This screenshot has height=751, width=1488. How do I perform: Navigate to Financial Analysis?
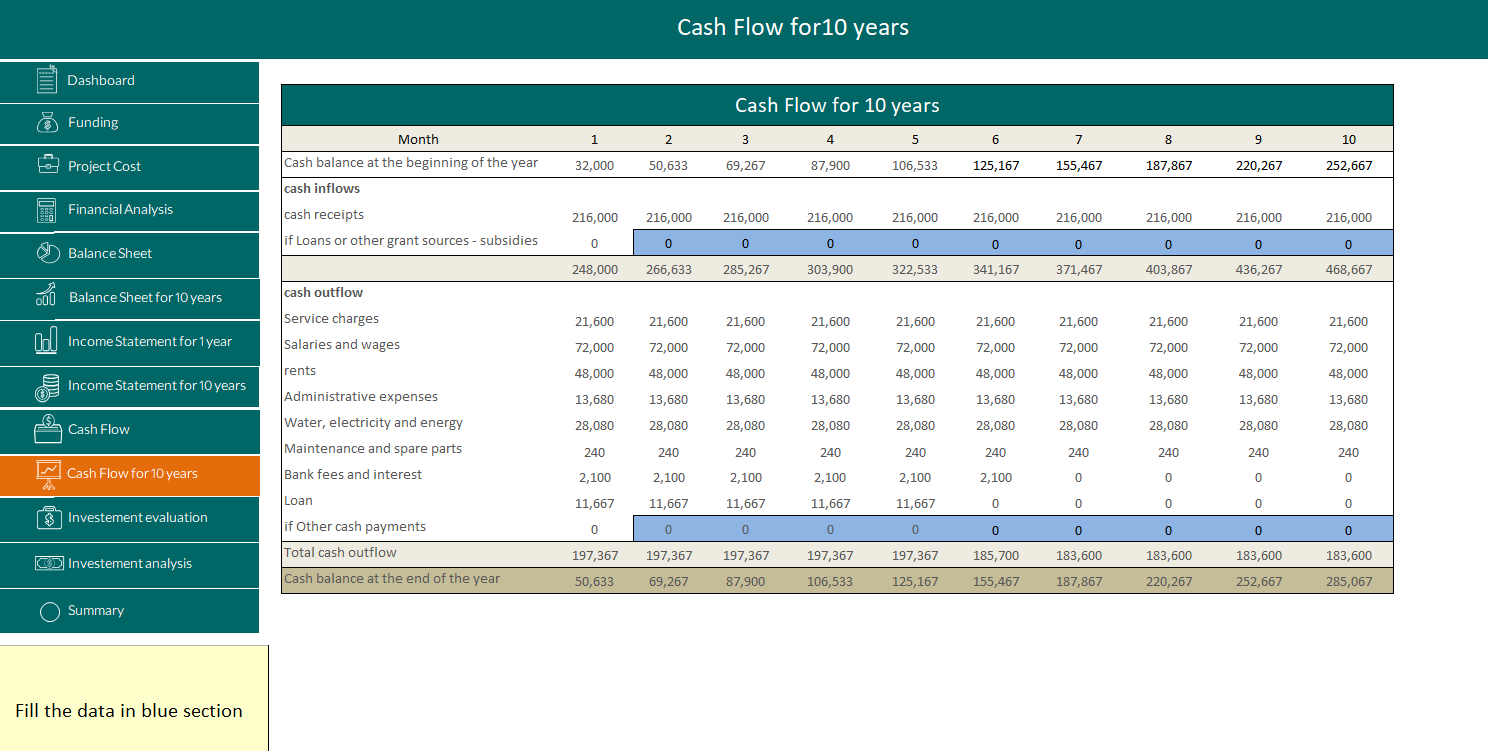pyautogui.click(x=129, y=210)
